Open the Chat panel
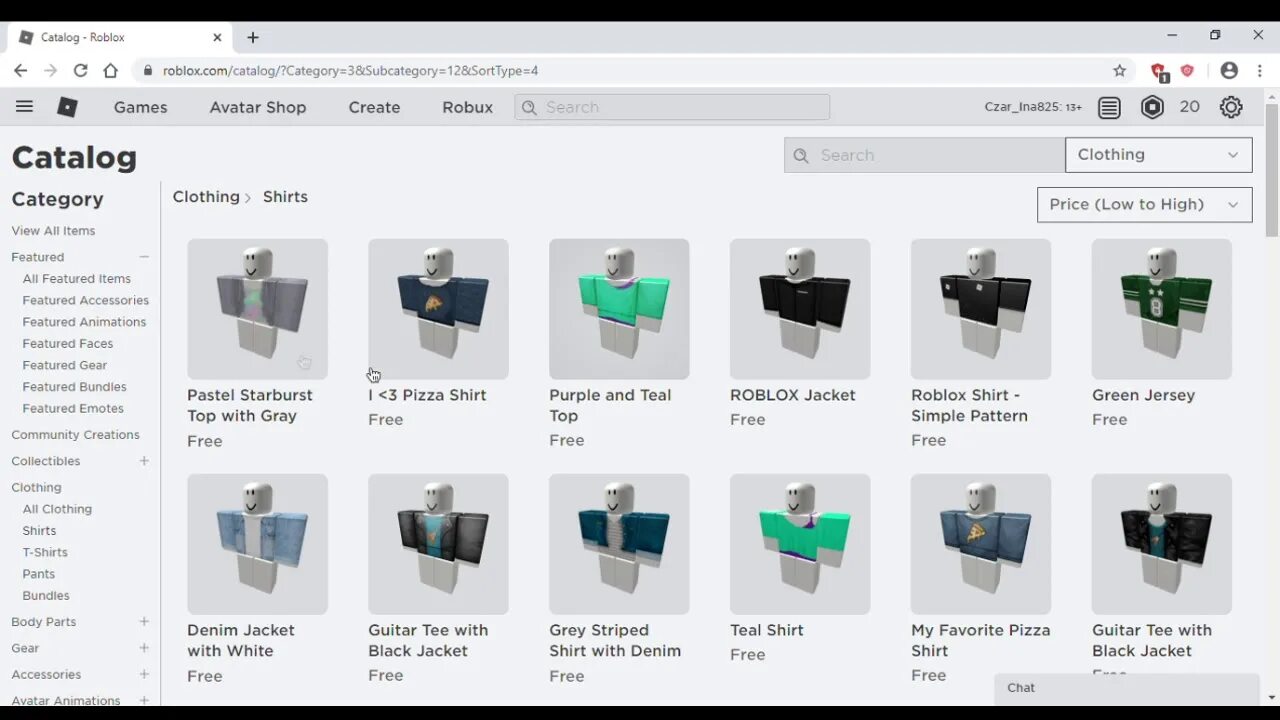Viewport: 1280px width, 720px height. [1127, 688]
